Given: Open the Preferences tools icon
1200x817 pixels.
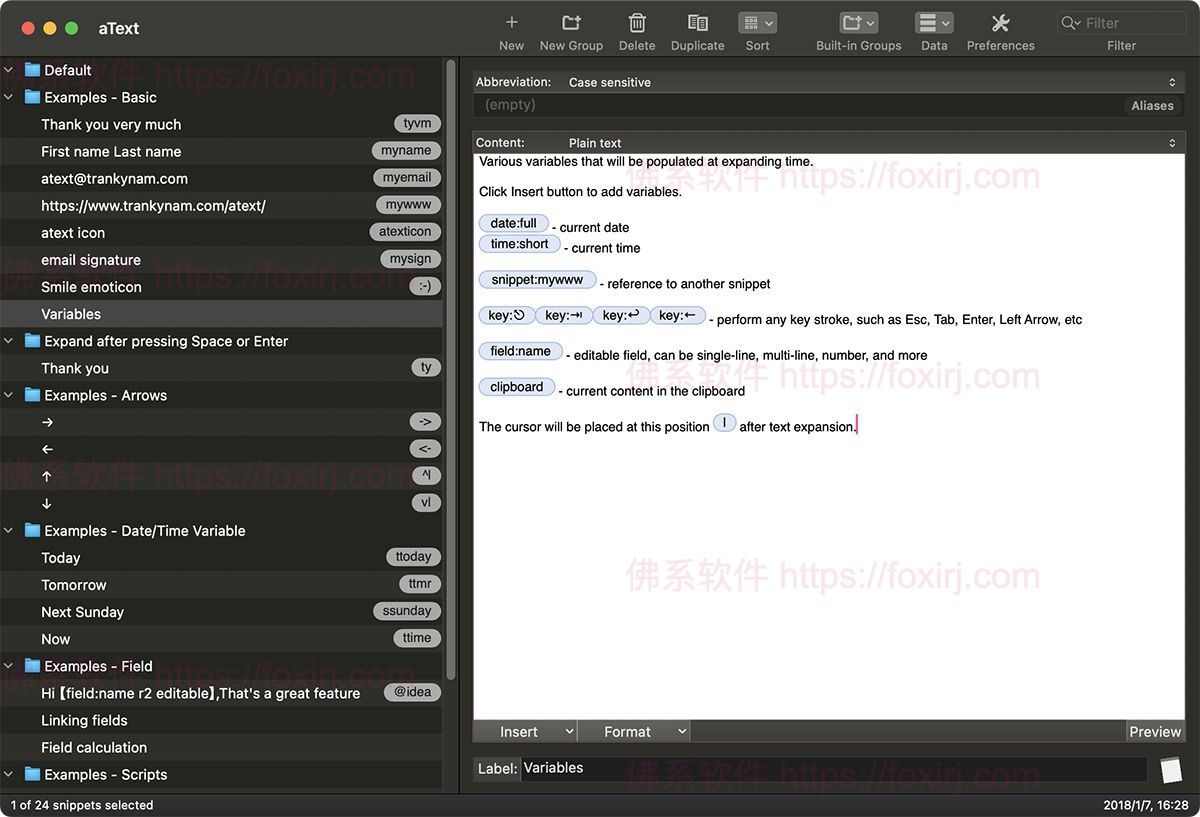Looking at the screenshot, I should (1000, 23).
